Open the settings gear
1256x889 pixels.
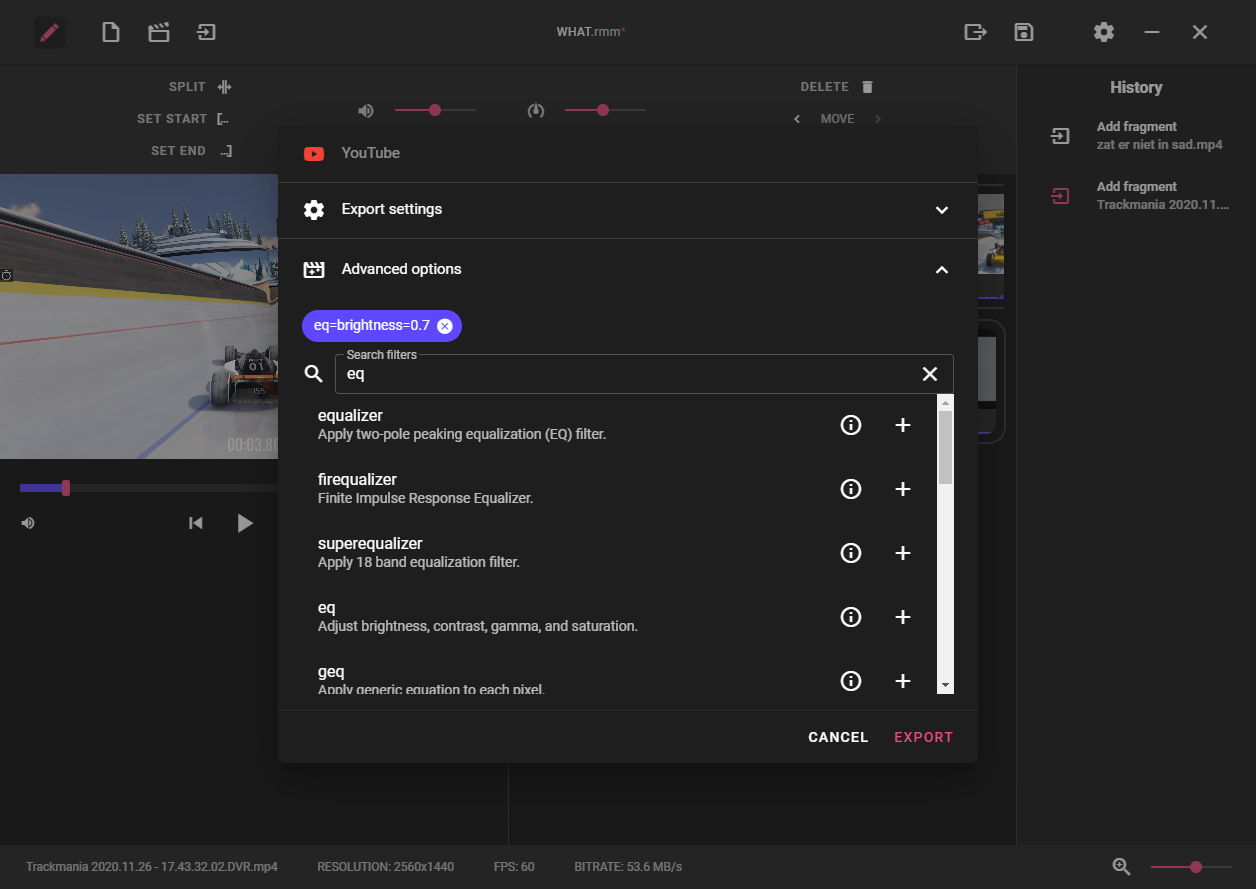(1103, 32)
